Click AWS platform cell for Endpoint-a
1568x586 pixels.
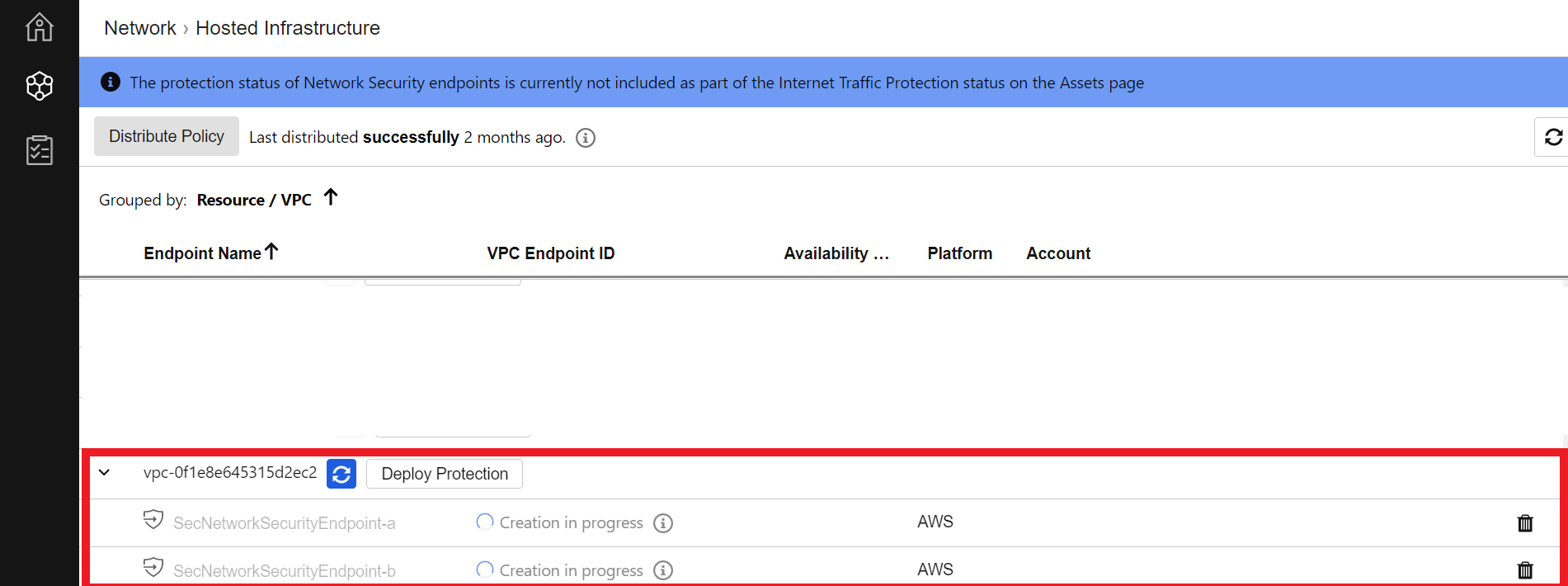click(935, 522)
